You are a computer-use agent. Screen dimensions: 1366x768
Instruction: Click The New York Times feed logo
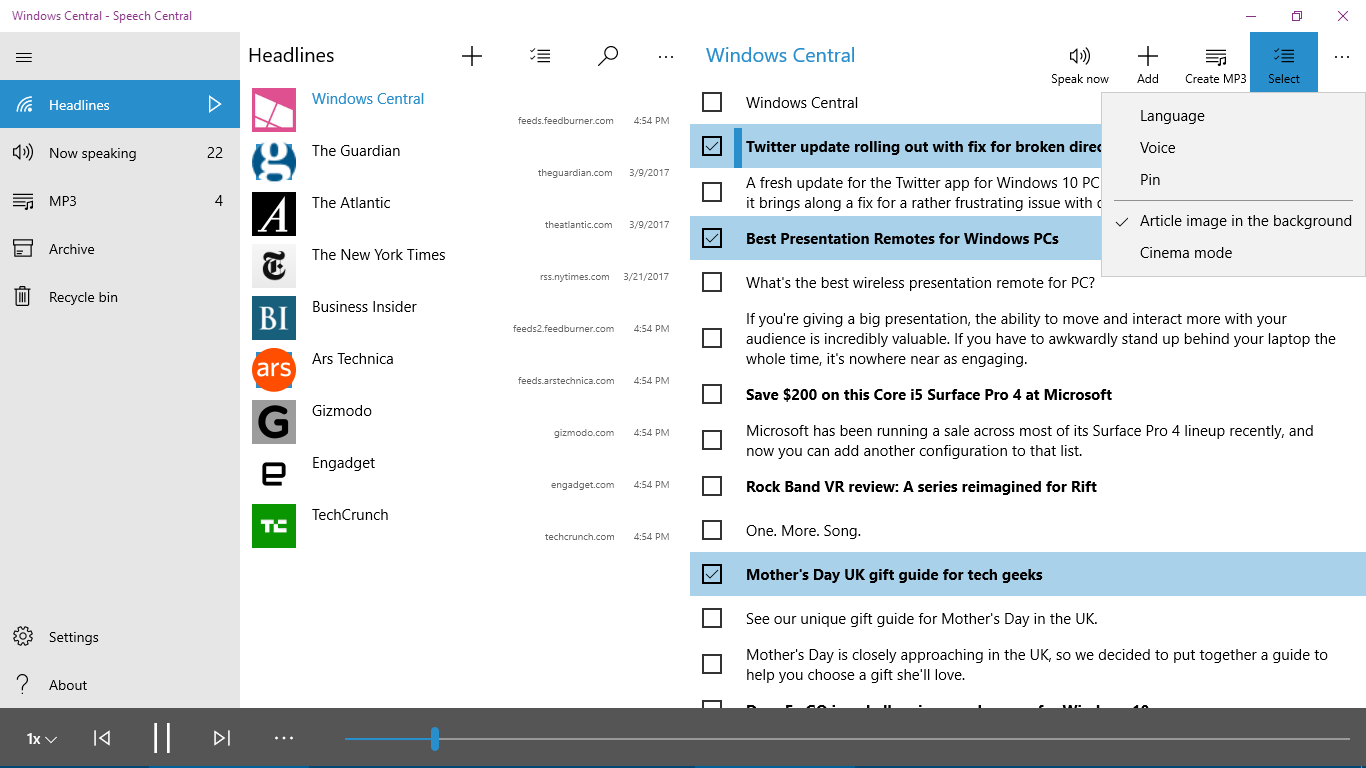pyautogui.click(x=274, y=266)
